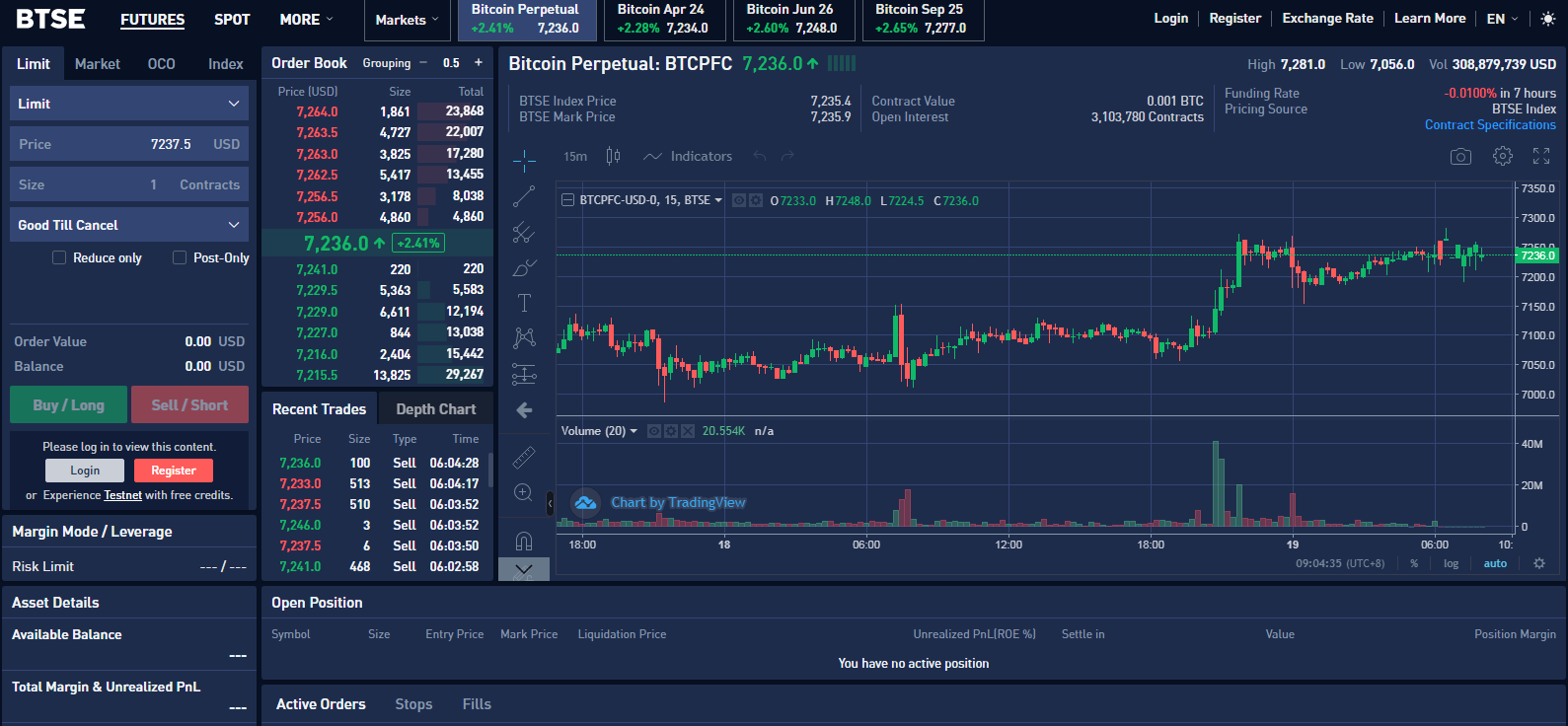Screen dimensions: 1568x726
Task: Enable the Post-Only checkbox
Action: (x=180, y=257)
